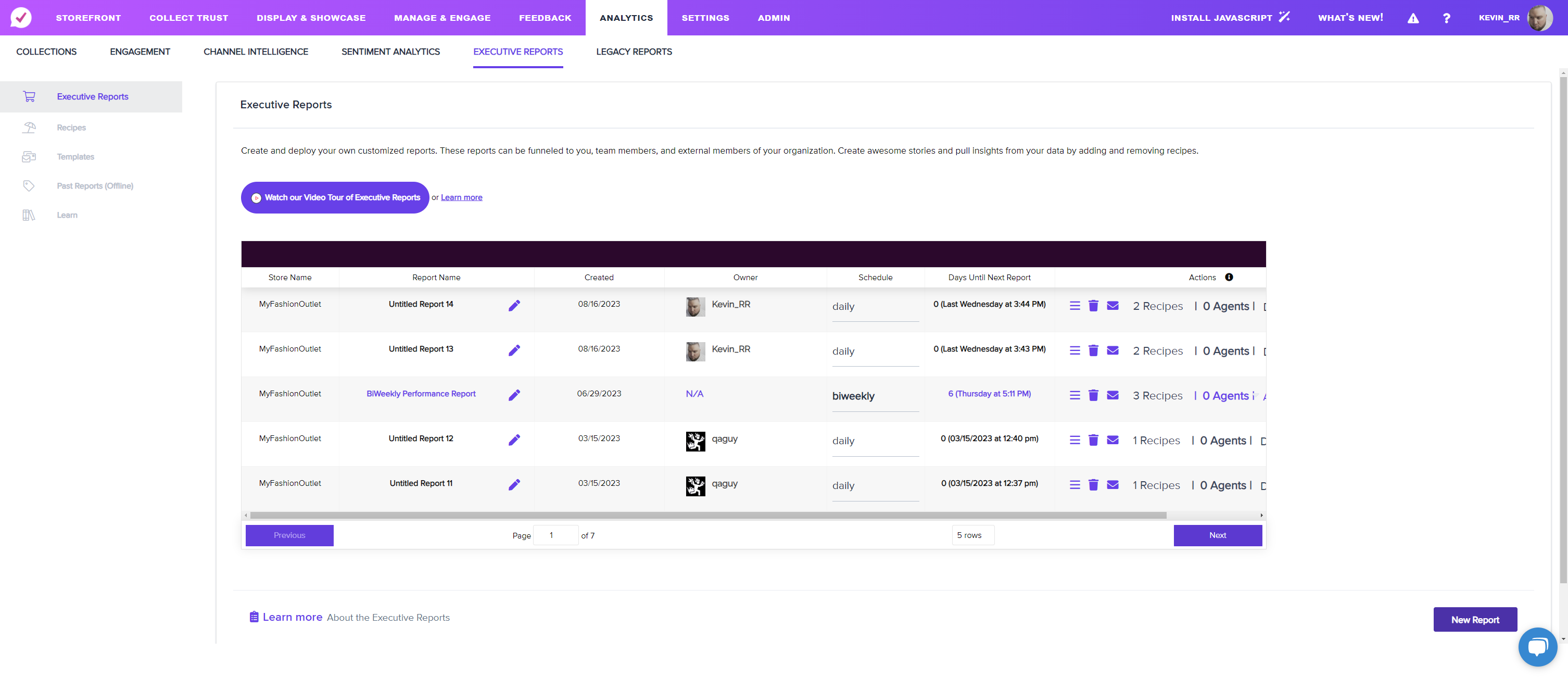1568x677 pixels.
Task: Open the Collect Trust menu
Action: (188, 18)
